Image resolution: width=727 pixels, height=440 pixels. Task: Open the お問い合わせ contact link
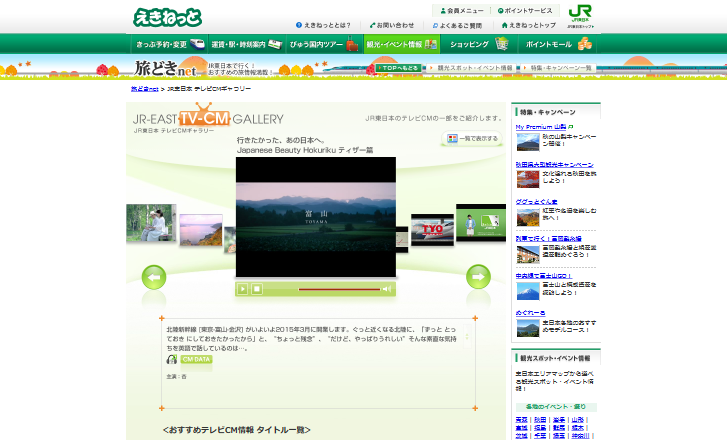coord(392,25)
